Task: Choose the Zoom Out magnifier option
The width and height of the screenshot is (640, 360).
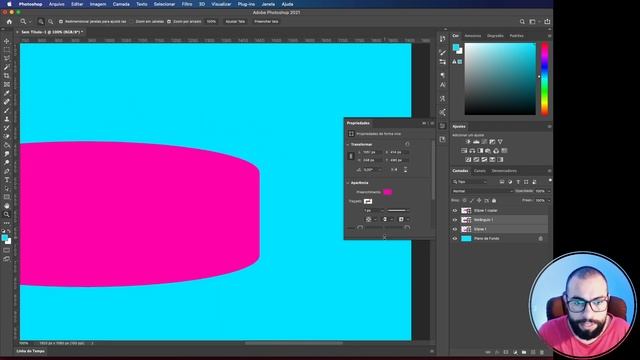Action: [x=51, y=22]
